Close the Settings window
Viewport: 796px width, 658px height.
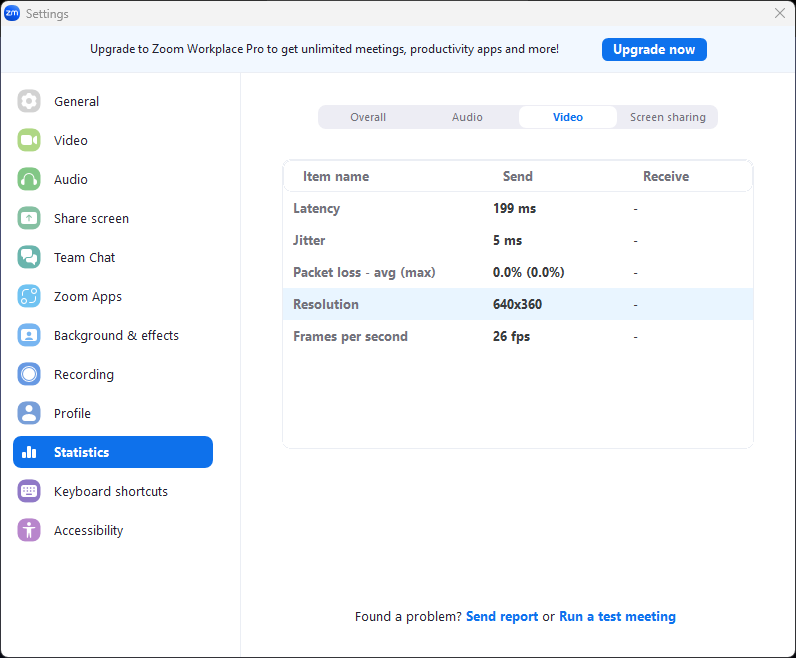tap(780, 13)
